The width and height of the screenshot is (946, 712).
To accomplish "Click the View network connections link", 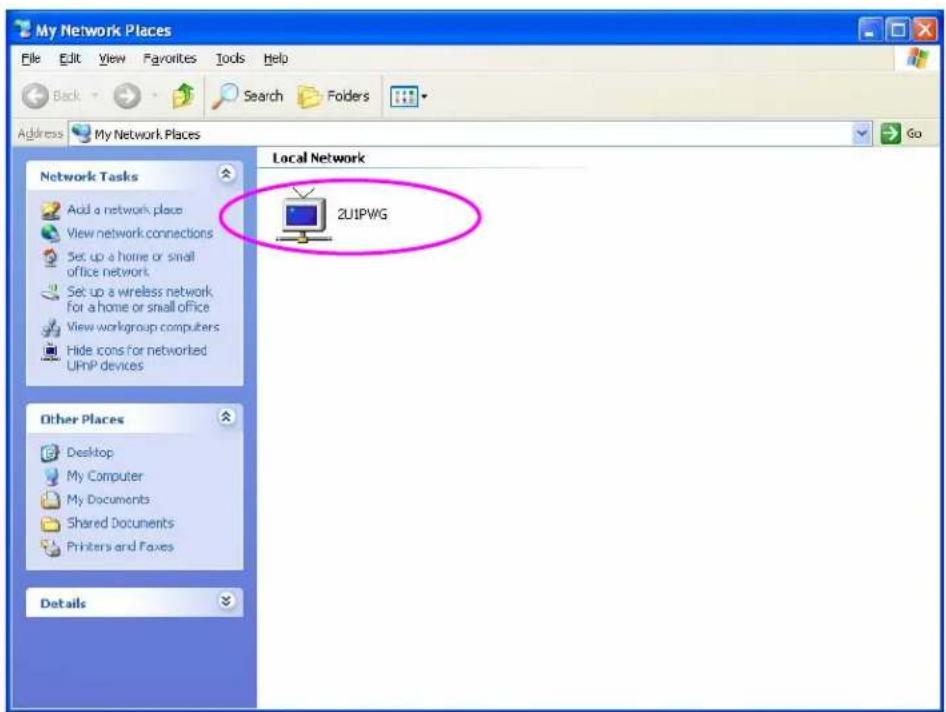I will [140, 234].
